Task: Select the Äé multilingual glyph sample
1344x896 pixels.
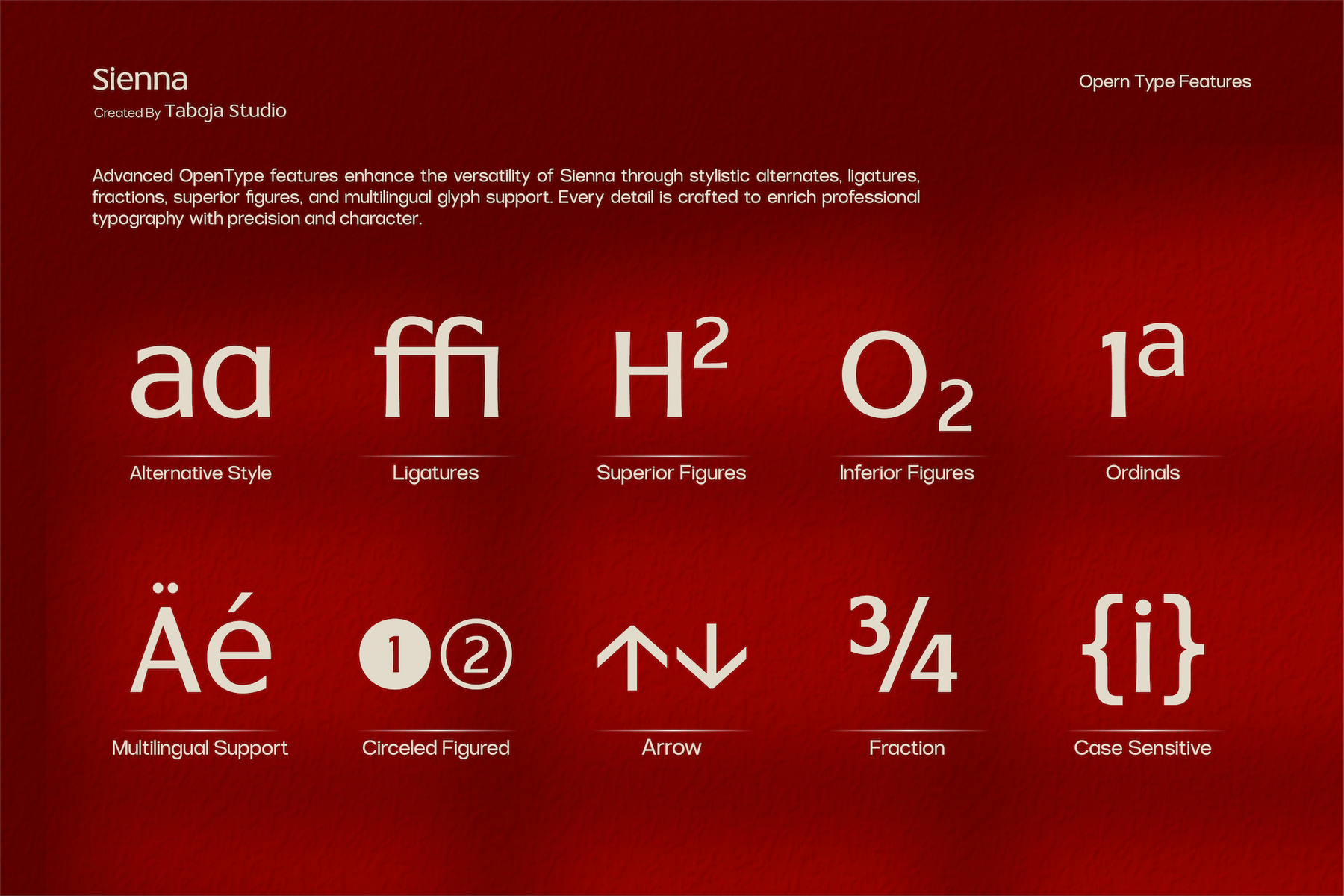Action: tap(201, 639)
